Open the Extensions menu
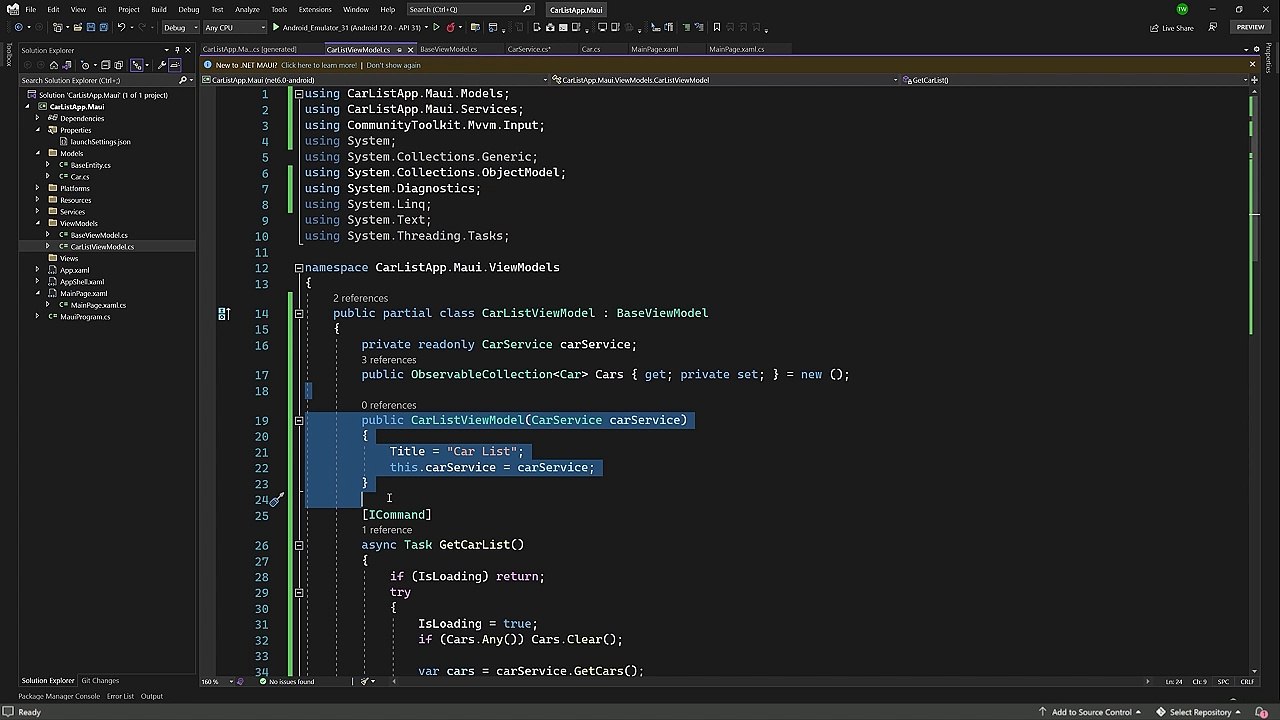1280x720 pixels. [x=315, y=9]
